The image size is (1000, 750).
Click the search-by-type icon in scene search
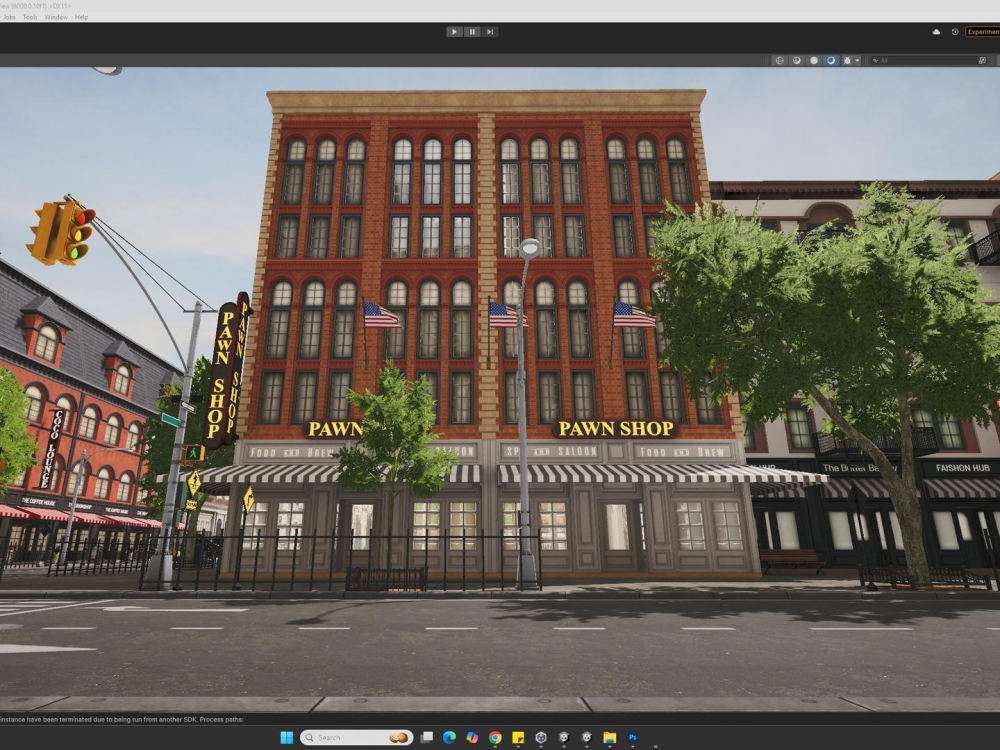coord(982,60)
